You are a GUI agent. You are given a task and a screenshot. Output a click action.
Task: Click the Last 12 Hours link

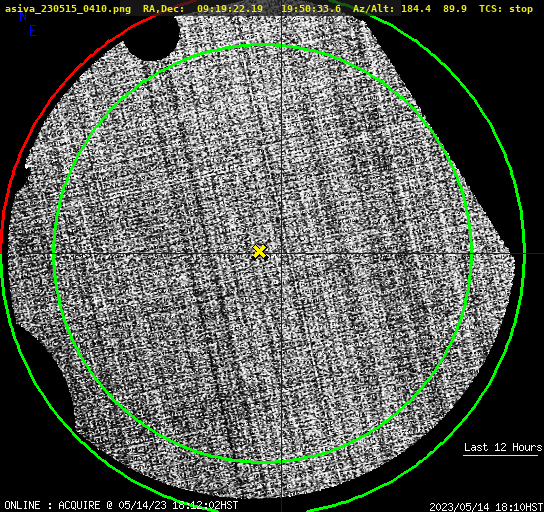(503, 447)
